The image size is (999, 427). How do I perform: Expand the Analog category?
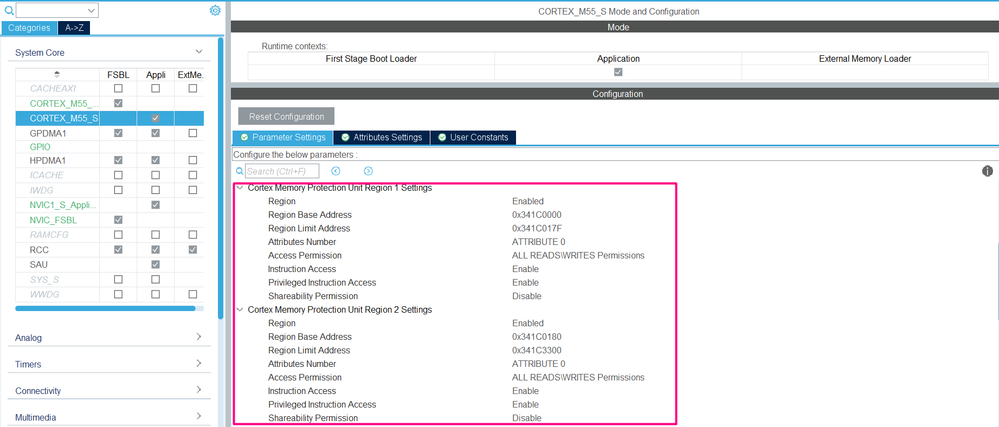(199, 337)
